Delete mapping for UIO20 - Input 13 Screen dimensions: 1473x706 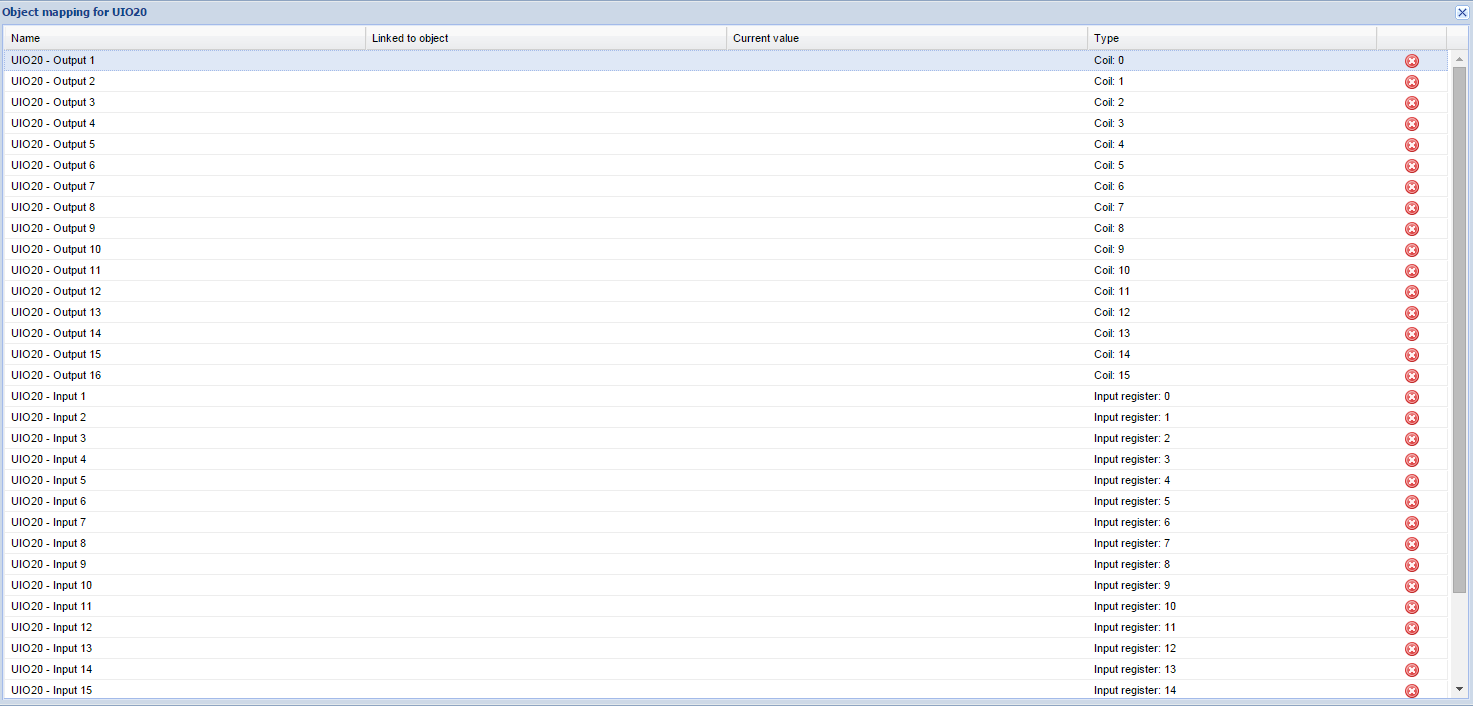coord(1412,649)
